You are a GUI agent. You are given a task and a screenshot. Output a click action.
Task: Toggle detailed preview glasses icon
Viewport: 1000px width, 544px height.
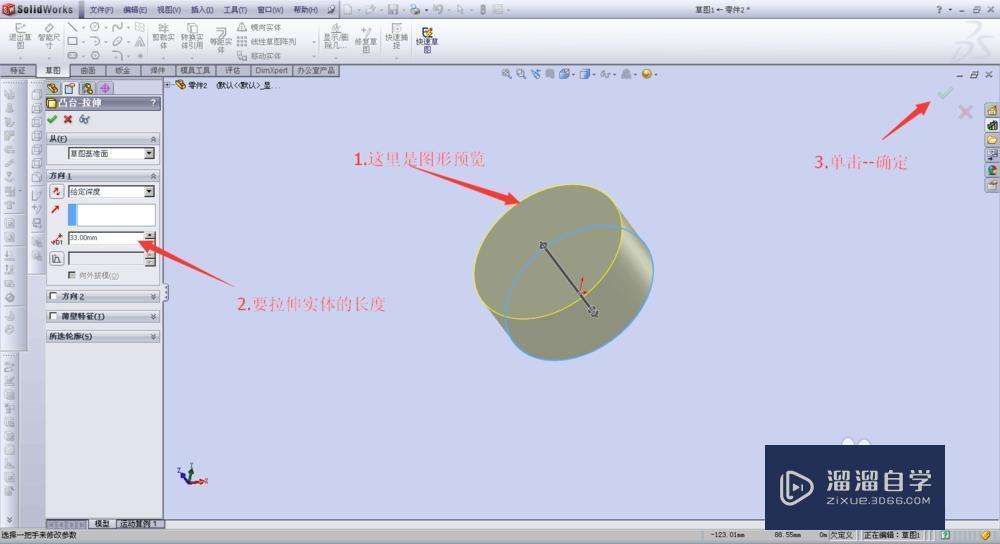coord(84,119)
